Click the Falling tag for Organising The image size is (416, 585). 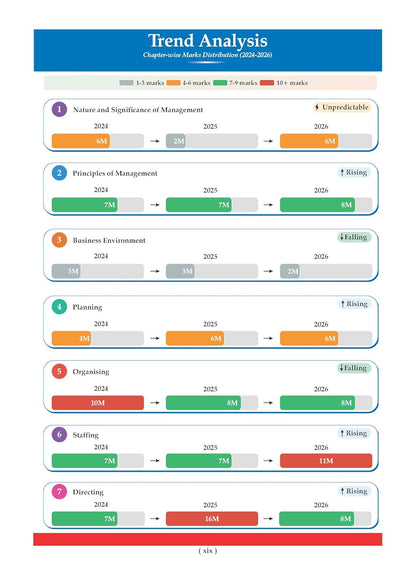coord(354,368)
